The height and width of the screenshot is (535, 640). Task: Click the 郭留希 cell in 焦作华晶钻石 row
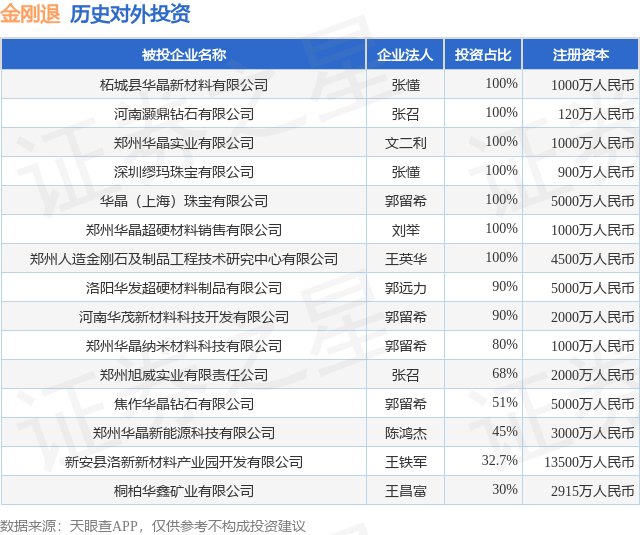(405, 404)
